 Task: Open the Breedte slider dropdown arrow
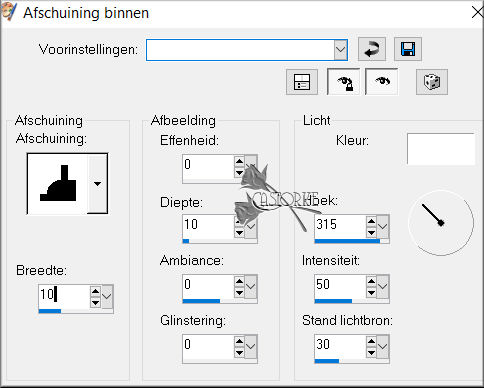coord(107,296)
